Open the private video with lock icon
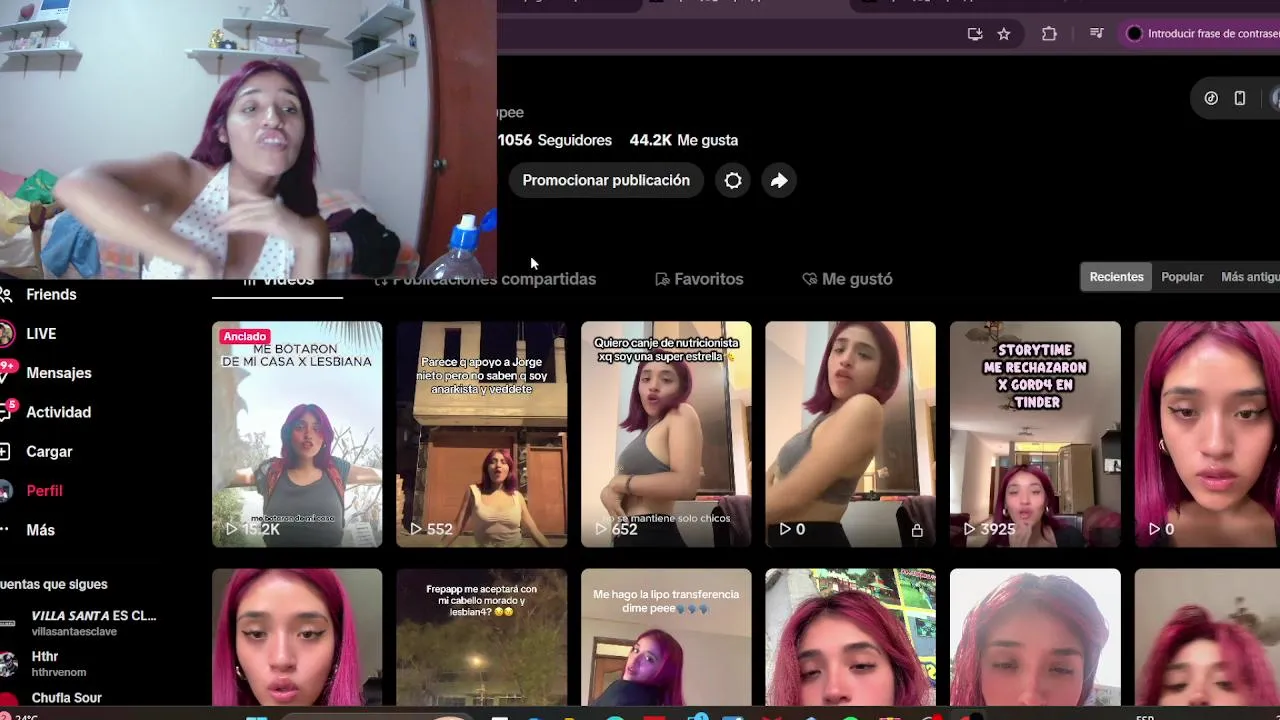 (x=850, y=434)
